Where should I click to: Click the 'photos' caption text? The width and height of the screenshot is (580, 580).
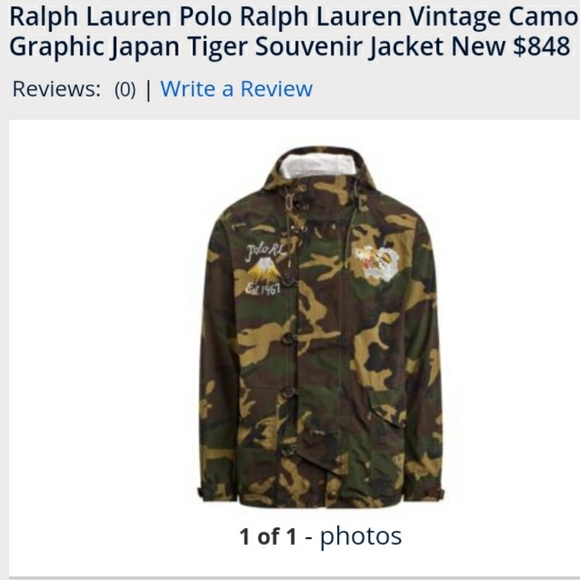click(x=361, y=537)
